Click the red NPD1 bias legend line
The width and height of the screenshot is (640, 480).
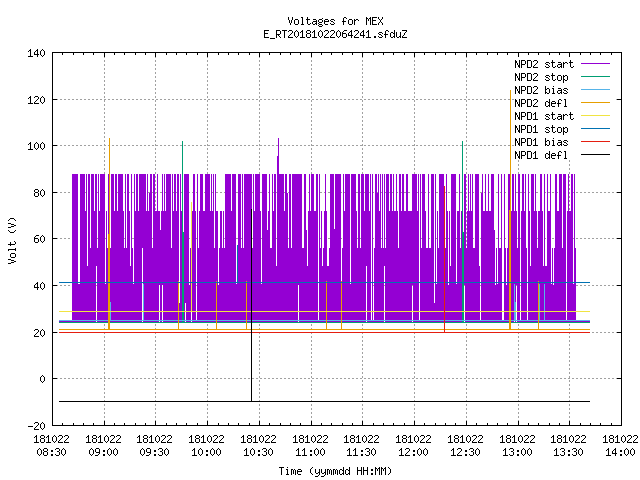tap(595, 142)
